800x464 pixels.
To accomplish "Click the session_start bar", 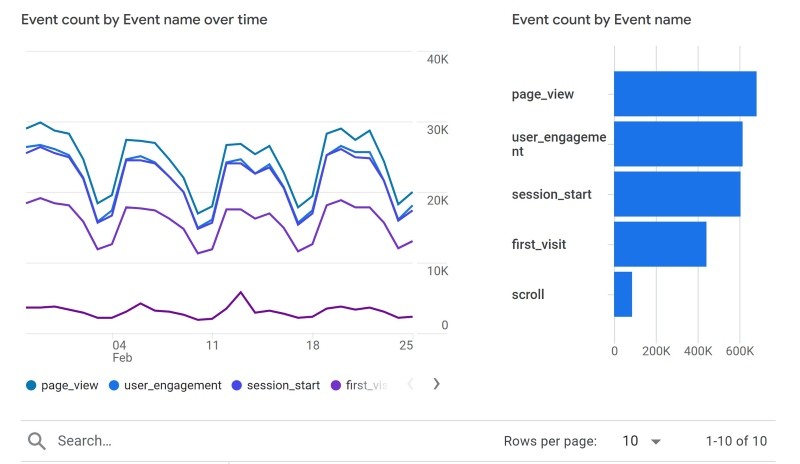I will (x=676, y=194).
